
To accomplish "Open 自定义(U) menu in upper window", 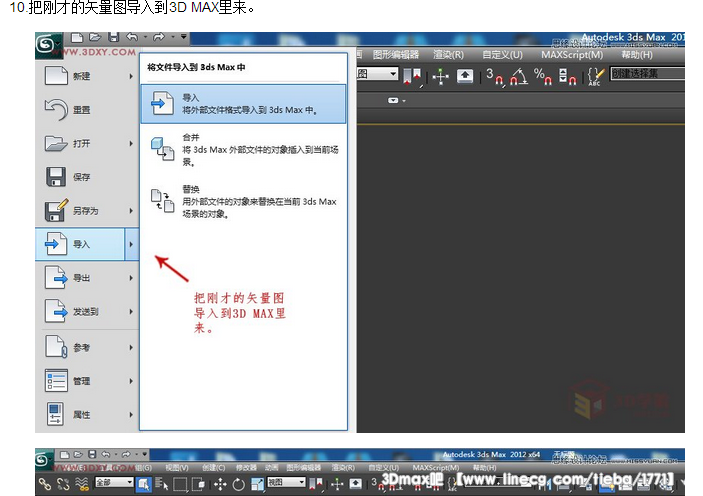I will pos(503,55).
